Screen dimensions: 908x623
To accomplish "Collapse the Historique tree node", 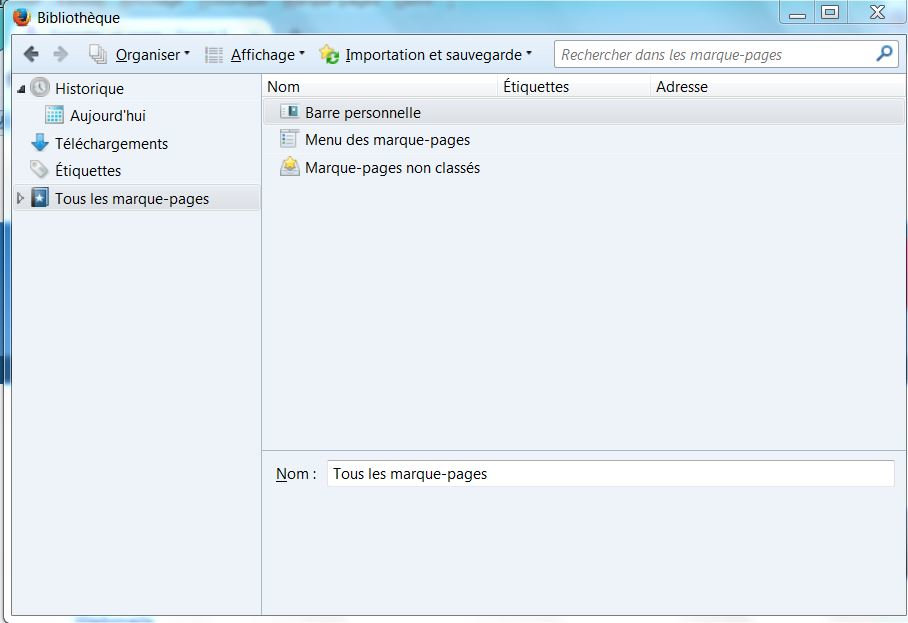I will click(21, 89).
